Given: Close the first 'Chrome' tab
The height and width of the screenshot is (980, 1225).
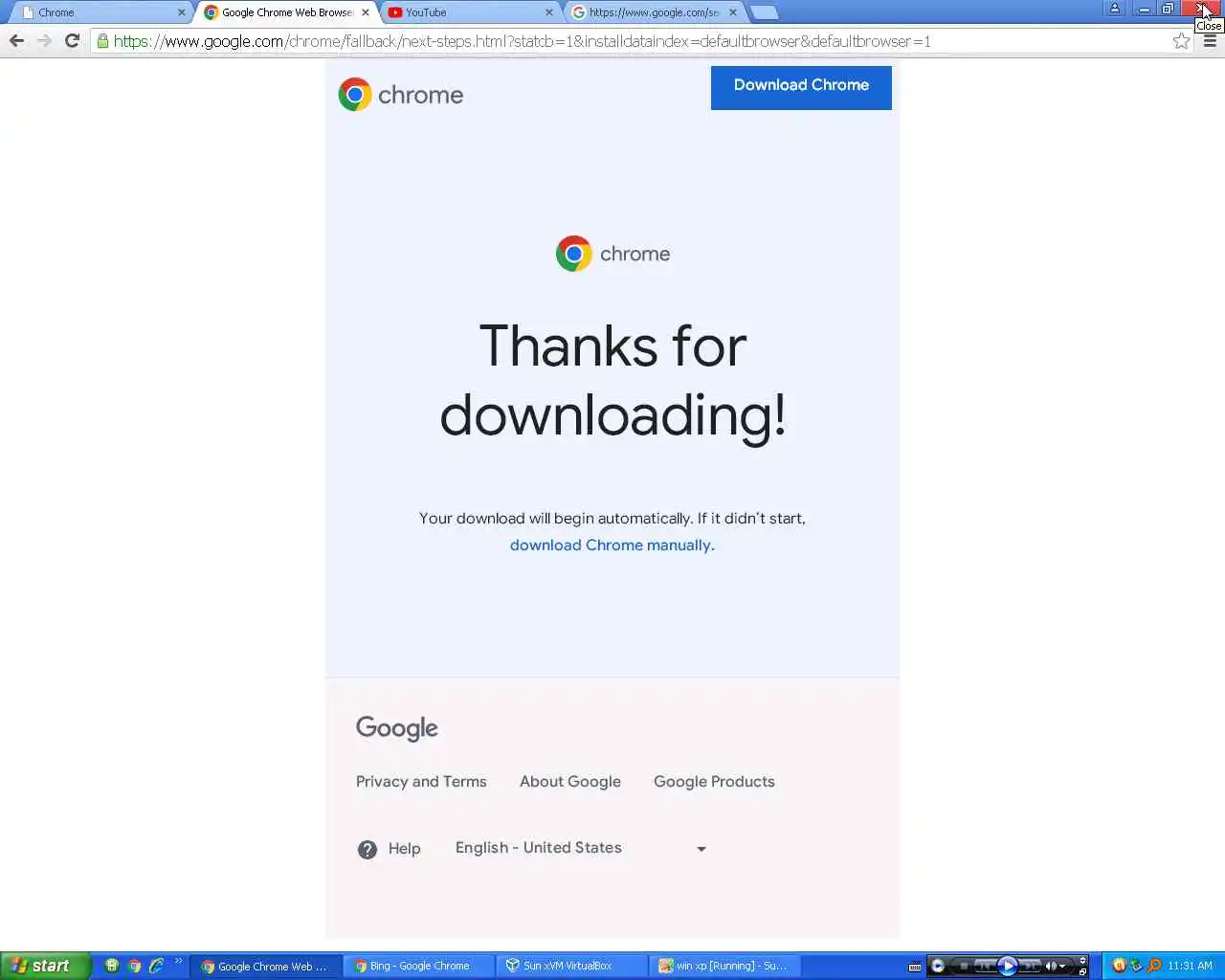Looking at the screenshot, I should coord(182,12).
